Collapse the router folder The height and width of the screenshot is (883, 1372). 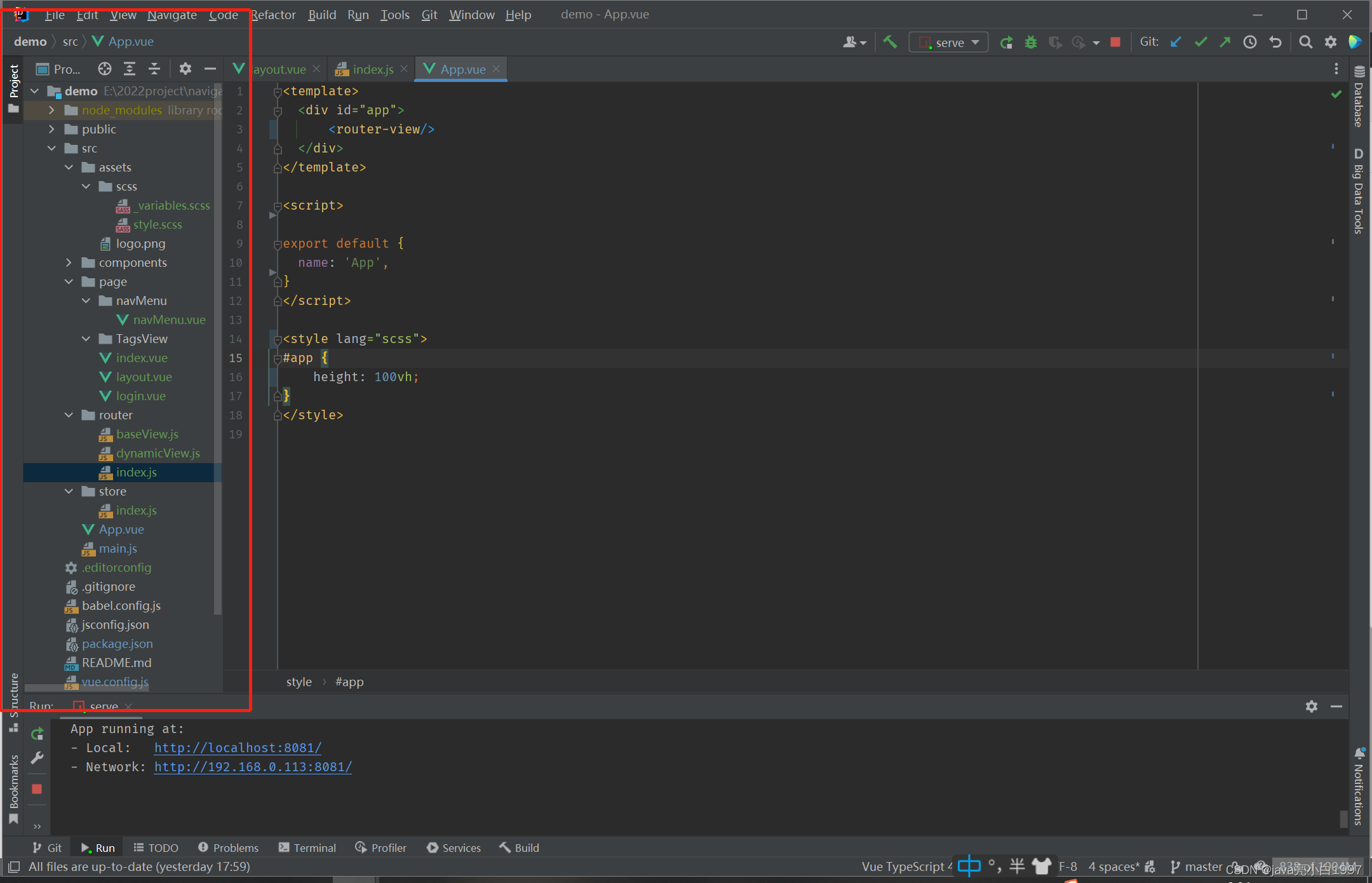(69, 415)
